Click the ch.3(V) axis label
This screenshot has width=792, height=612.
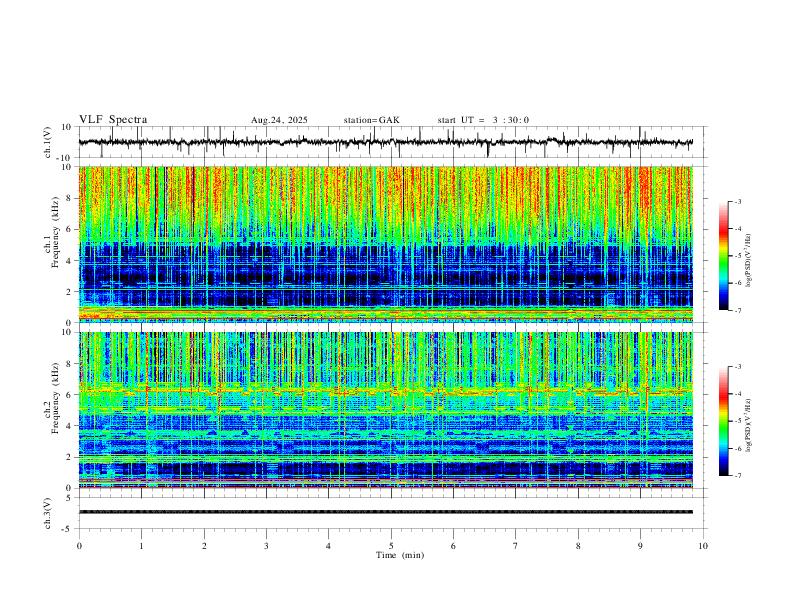[48, 513]
